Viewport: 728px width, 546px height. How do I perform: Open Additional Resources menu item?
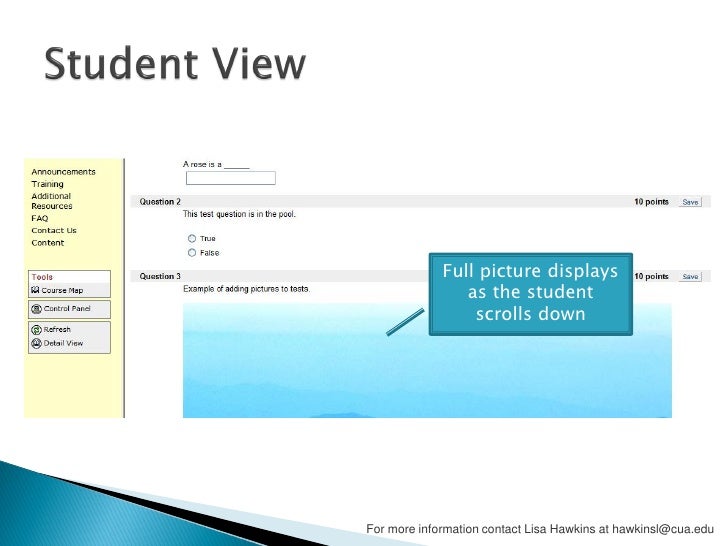52,201
